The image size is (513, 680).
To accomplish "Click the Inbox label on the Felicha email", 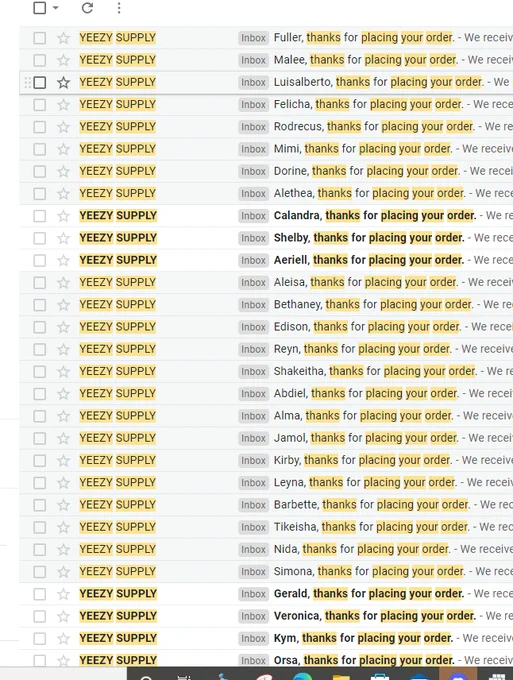I will coord(253,105).
